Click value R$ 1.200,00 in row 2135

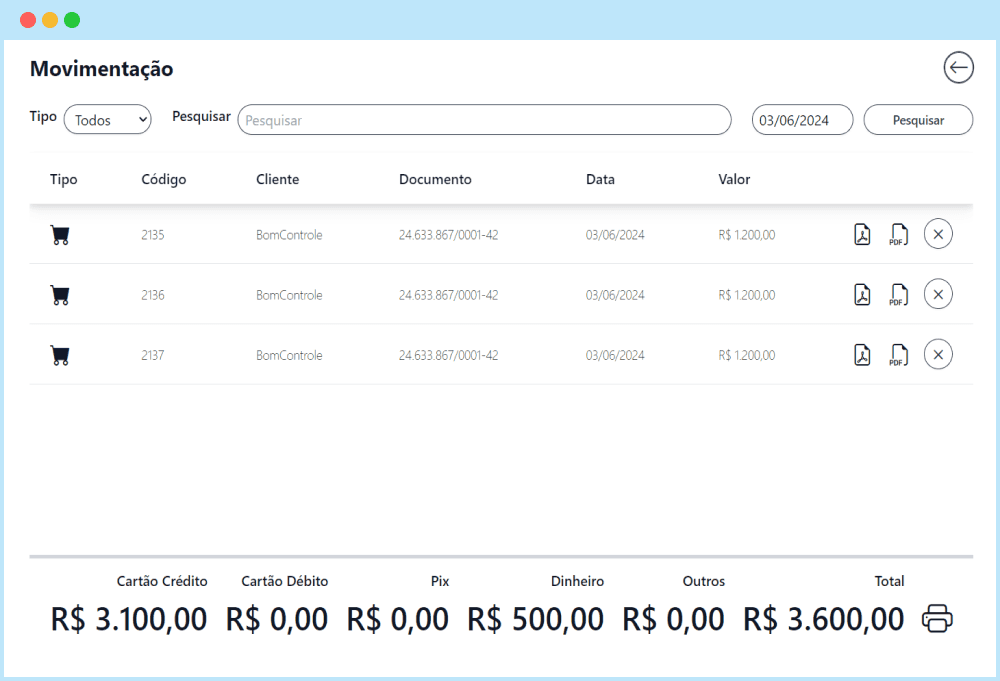tap(747, 235)
